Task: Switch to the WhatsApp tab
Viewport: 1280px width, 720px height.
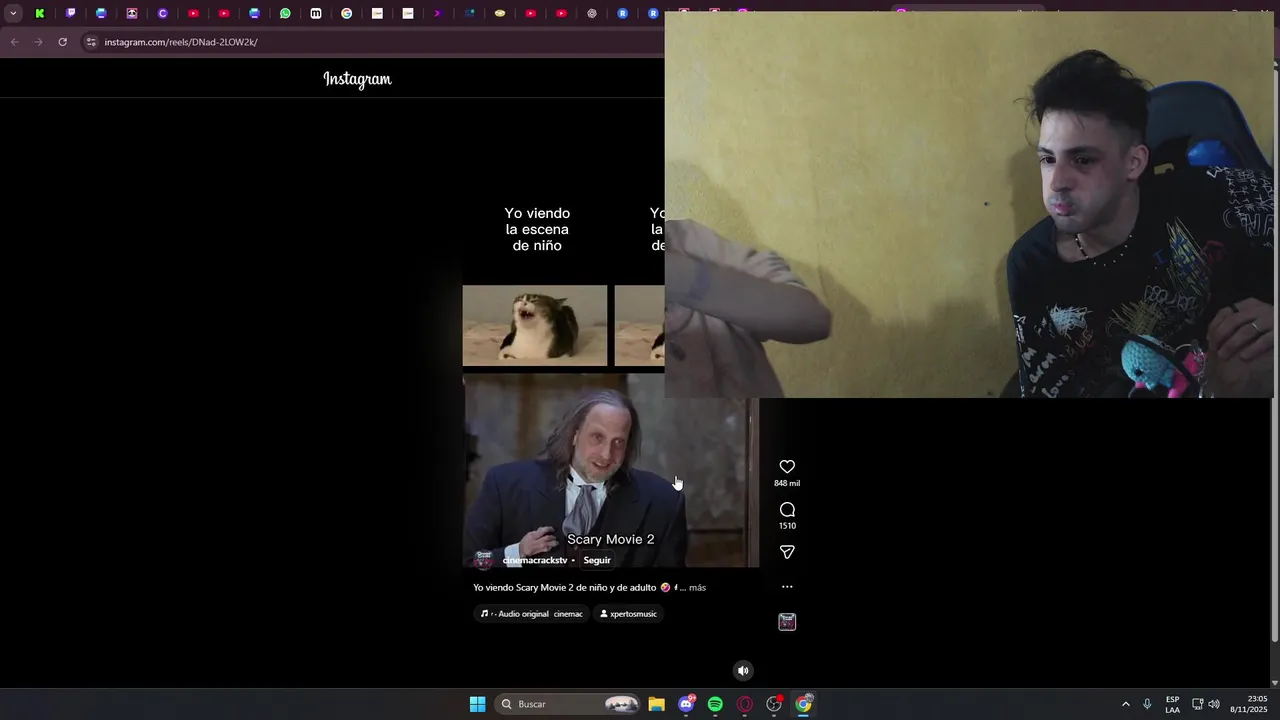Action: 285,13
